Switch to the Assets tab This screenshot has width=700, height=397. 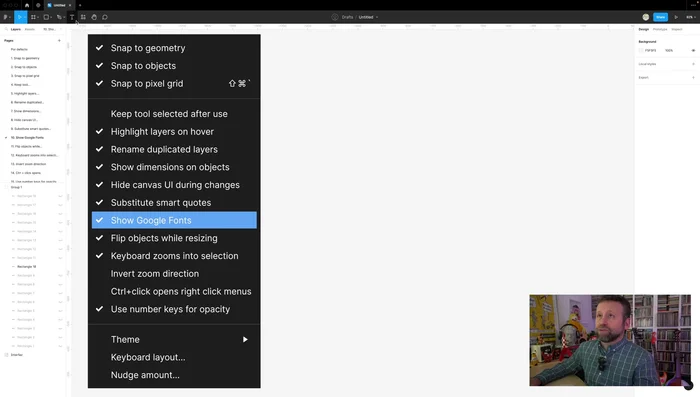click(x=29, y=29)
